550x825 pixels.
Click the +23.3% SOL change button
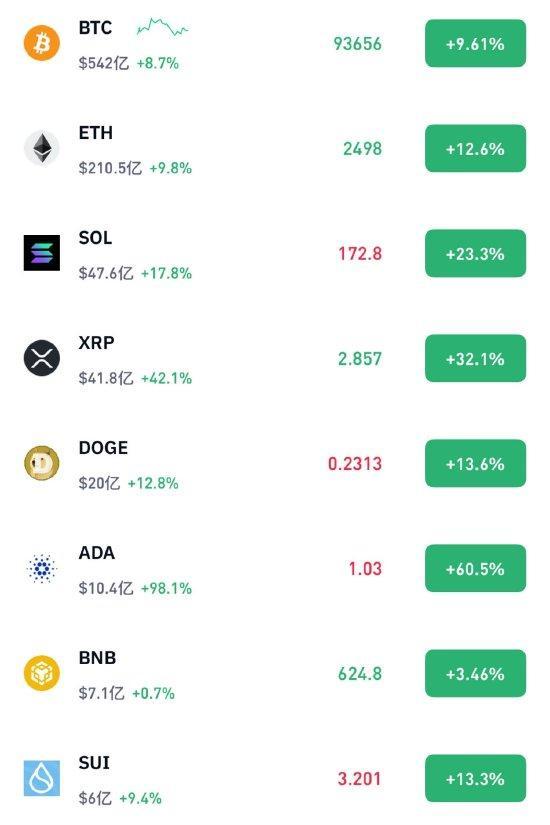click(475, 253)
